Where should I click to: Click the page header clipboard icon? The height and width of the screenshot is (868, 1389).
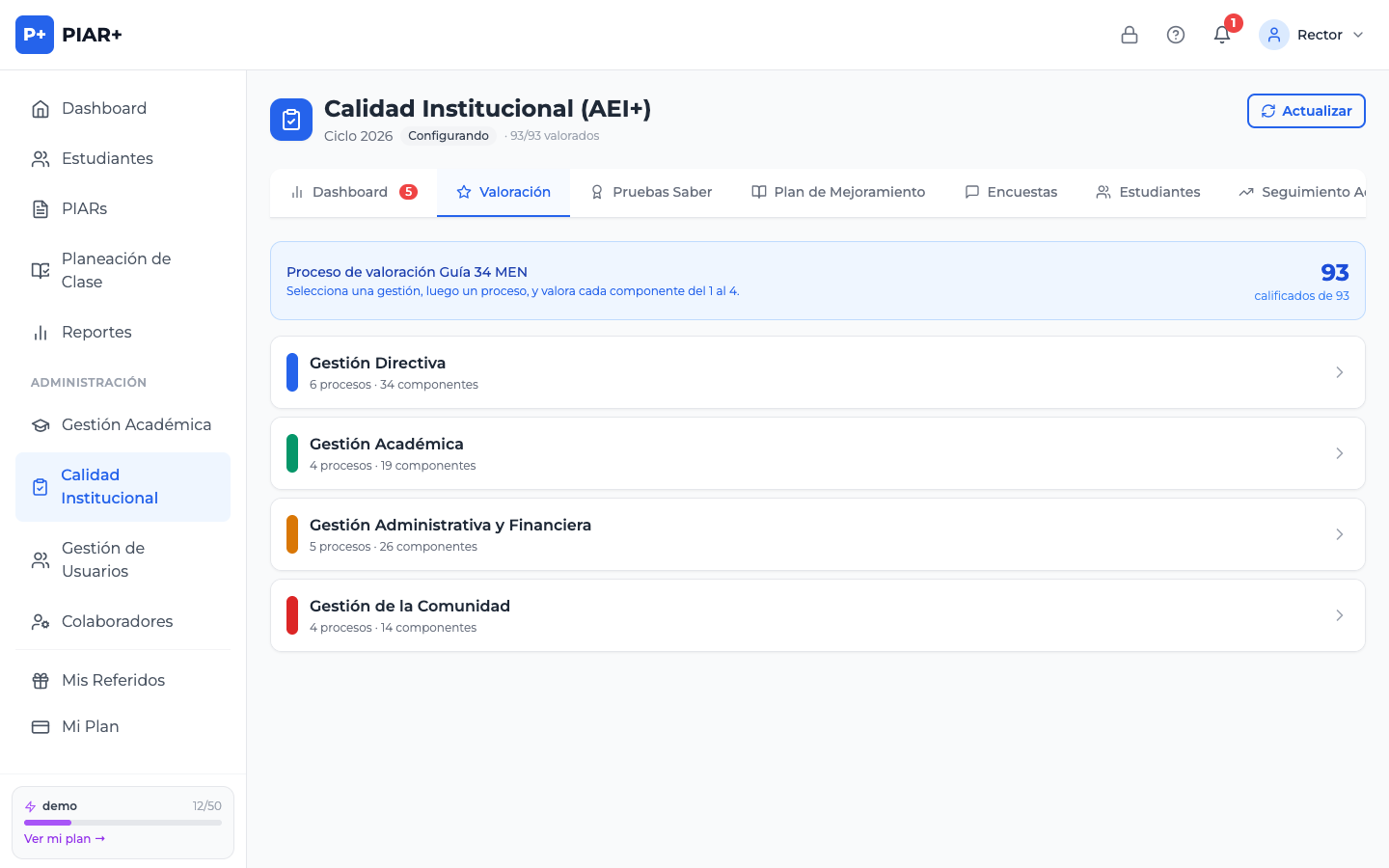point(291,120)
